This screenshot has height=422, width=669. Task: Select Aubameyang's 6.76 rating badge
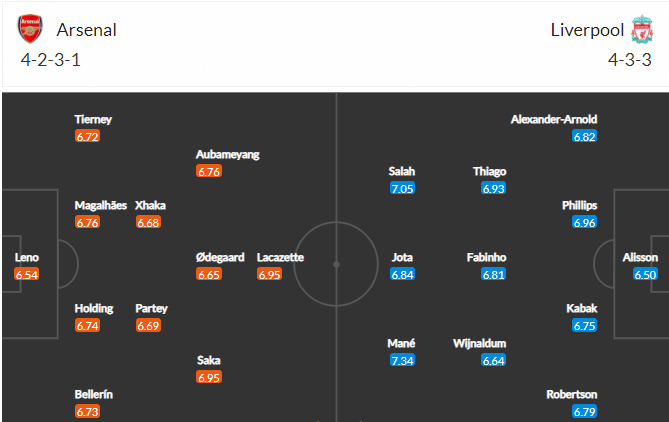point(209,172)
